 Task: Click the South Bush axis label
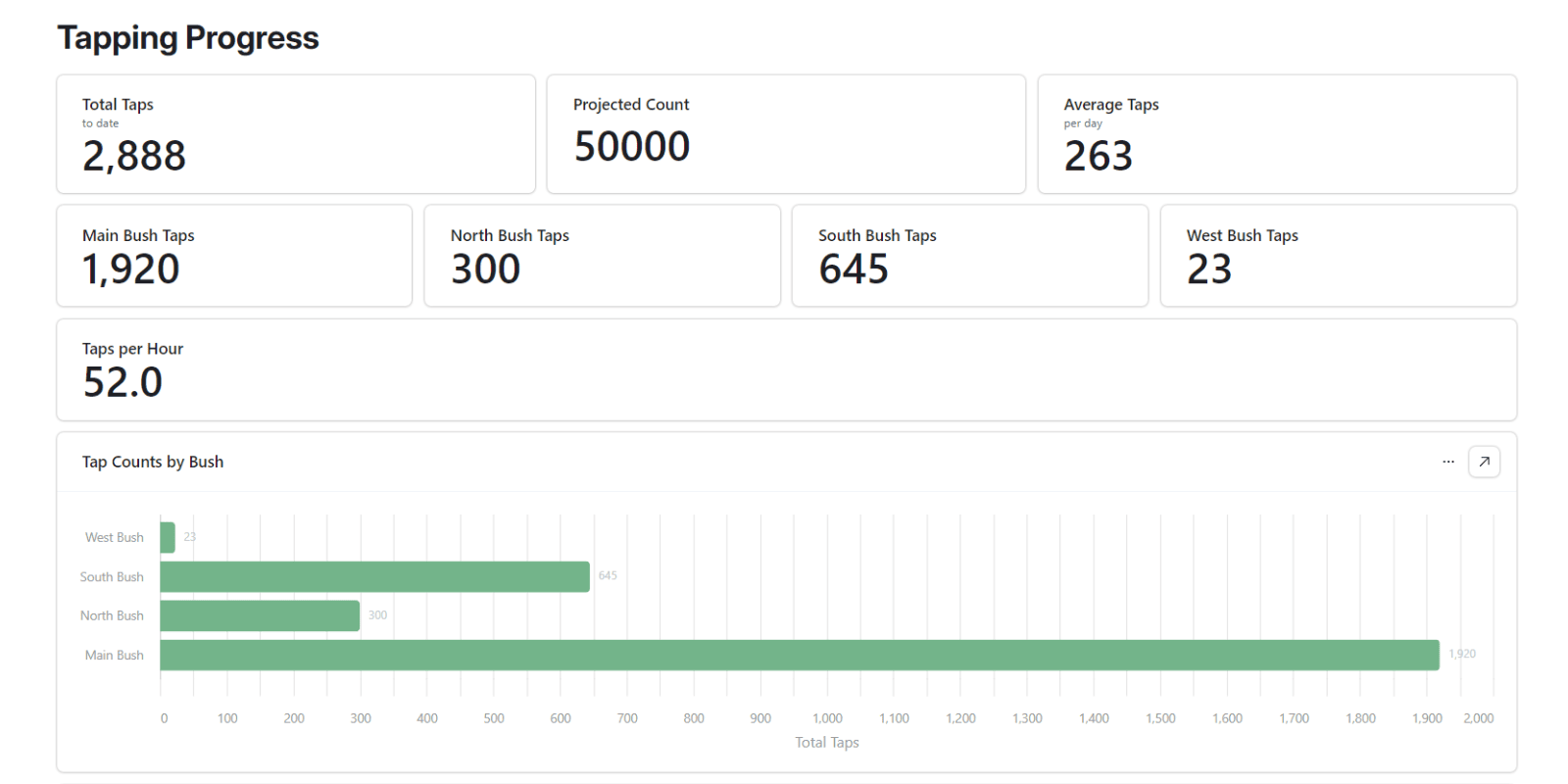pos(112,576)
